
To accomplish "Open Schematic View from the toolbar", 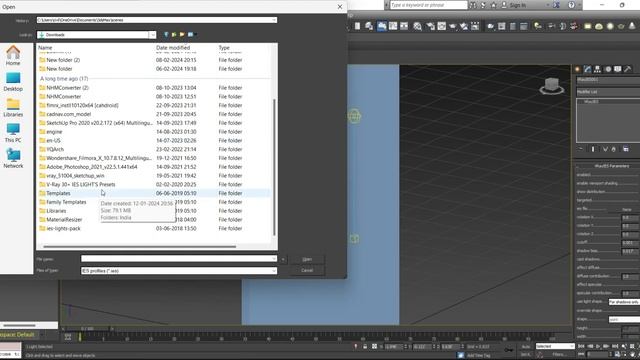I will coord(430,26).
